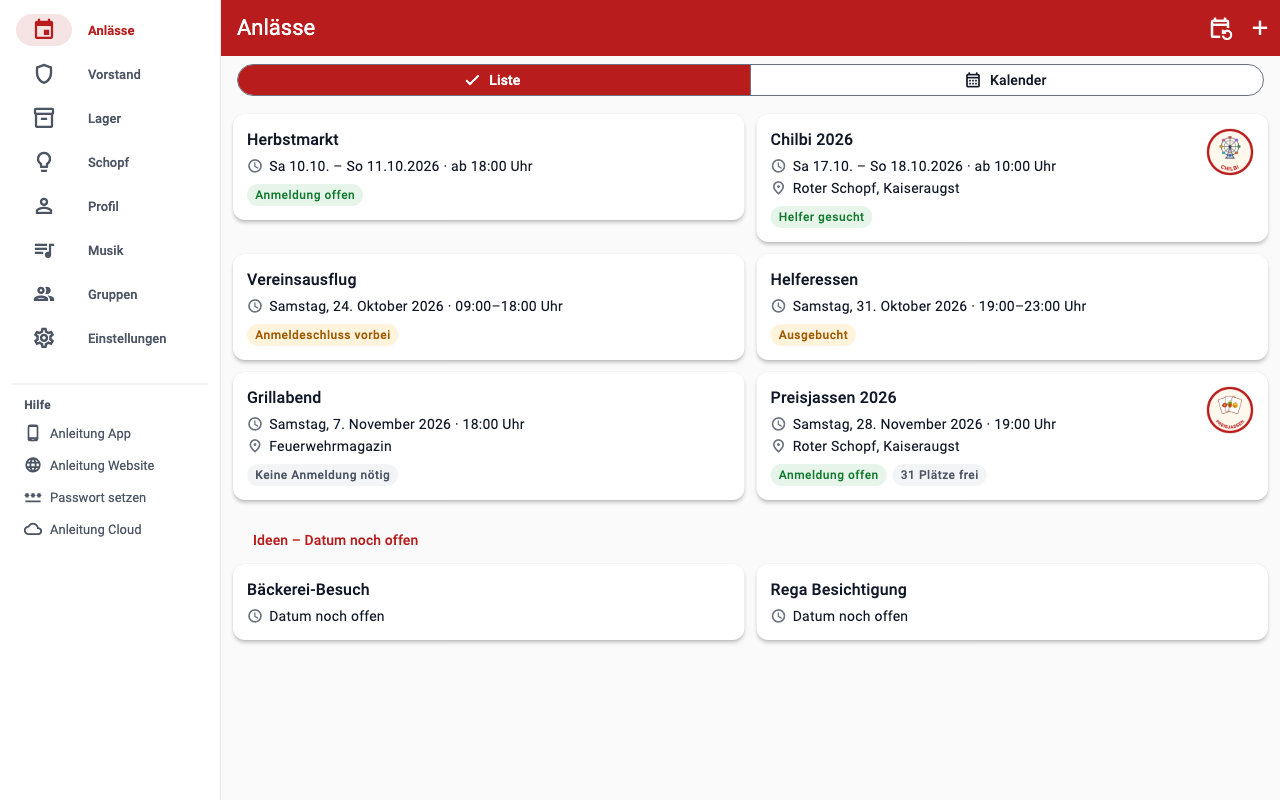Viewport: 1280px width, 800px height.
Task: Click the Keine Anmeldung nötig badge
Action: click(322, 475)
